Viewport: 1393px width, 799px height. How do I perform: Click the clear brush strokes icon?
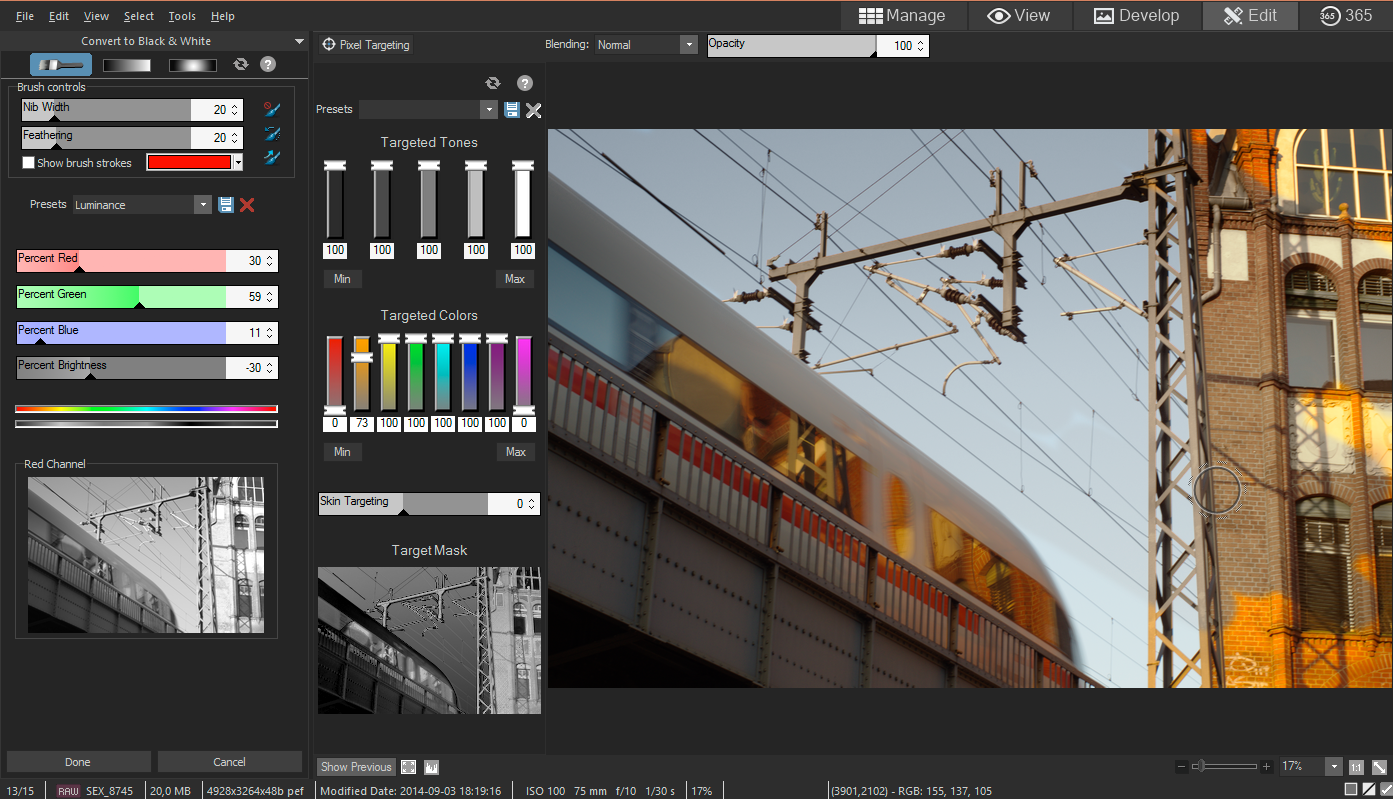tap(271, 109)
